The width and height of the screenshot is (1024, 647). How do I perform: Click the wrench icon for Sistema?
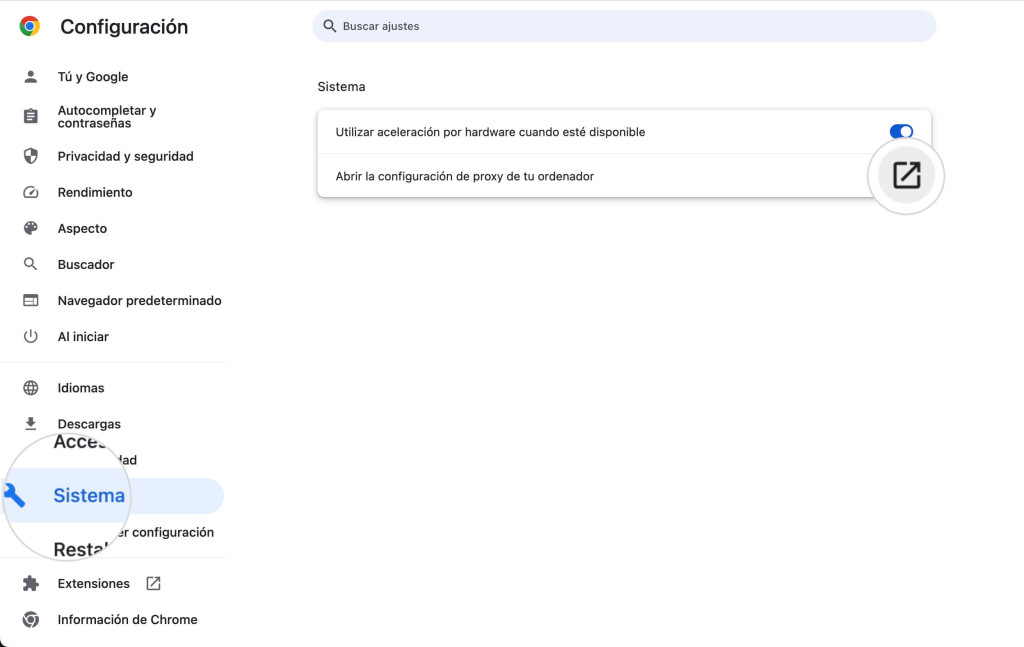tap(14, 496)
